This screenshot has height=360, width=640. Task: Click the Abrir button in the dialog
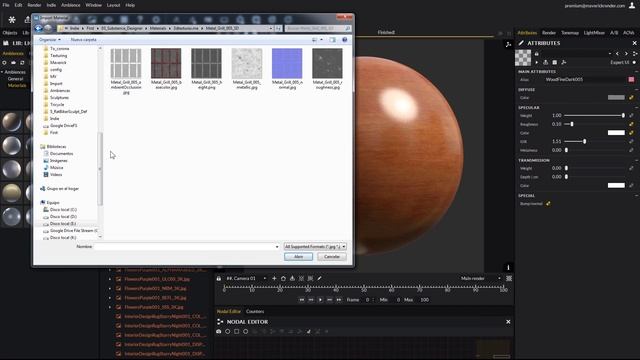click(298, 257)
